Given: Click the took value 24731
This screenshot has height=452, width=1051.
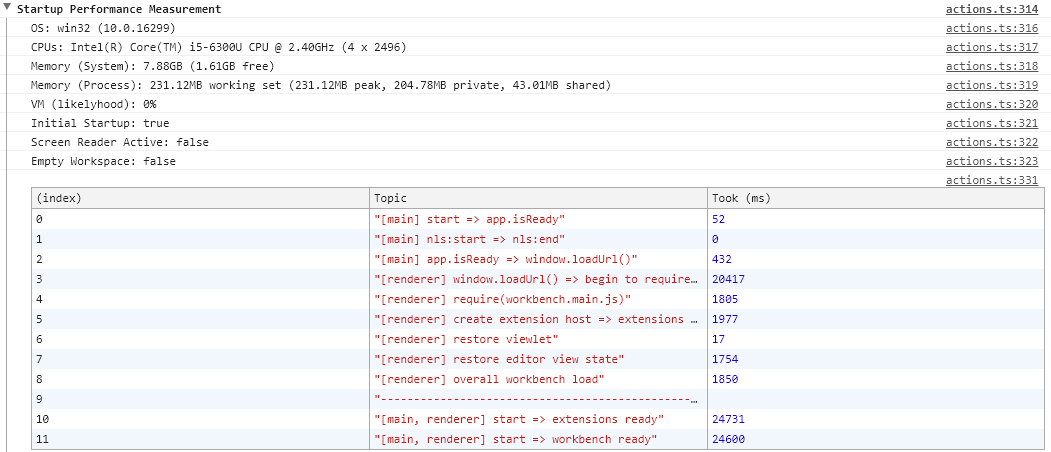Looking at the screenshot, I should pos(728,419).
